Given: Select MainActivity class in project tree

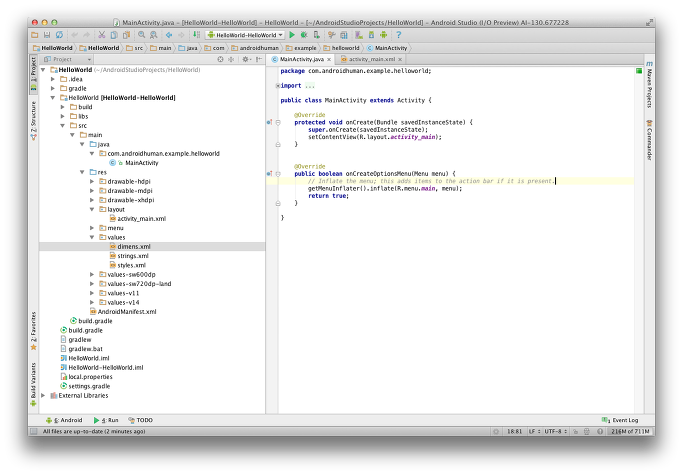Looking at the screenshot, I should coord(134,163).
